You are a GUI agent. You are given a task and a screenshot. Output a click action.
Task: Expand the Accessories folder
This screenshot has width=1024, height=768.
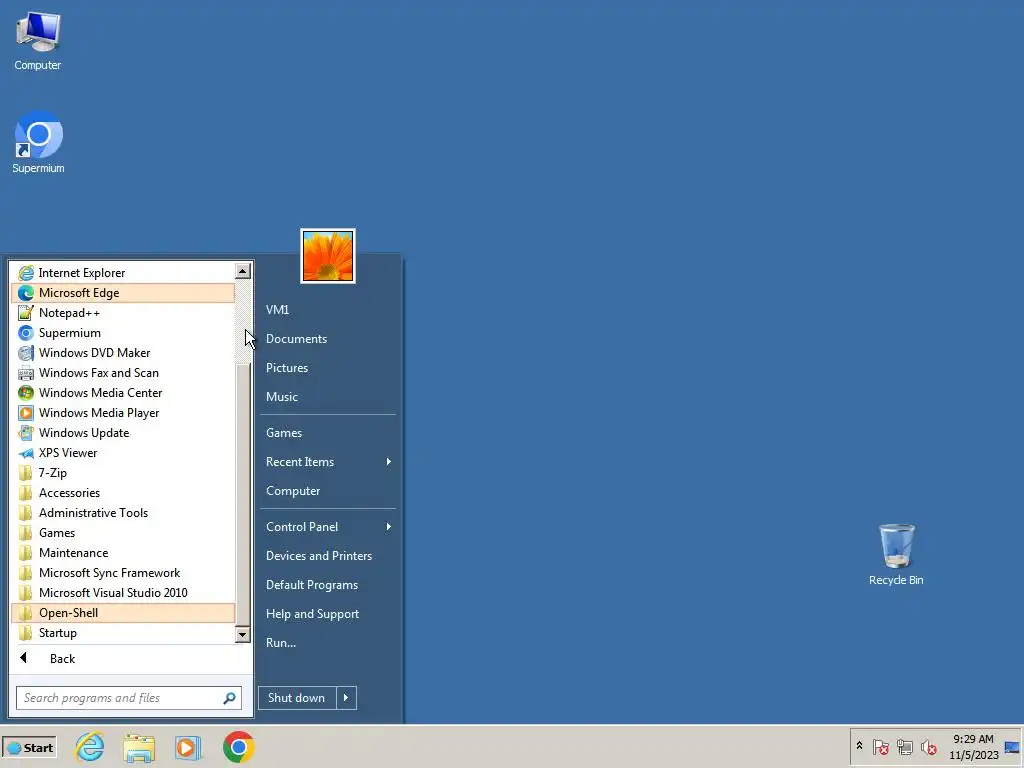(x=123, y=493)
